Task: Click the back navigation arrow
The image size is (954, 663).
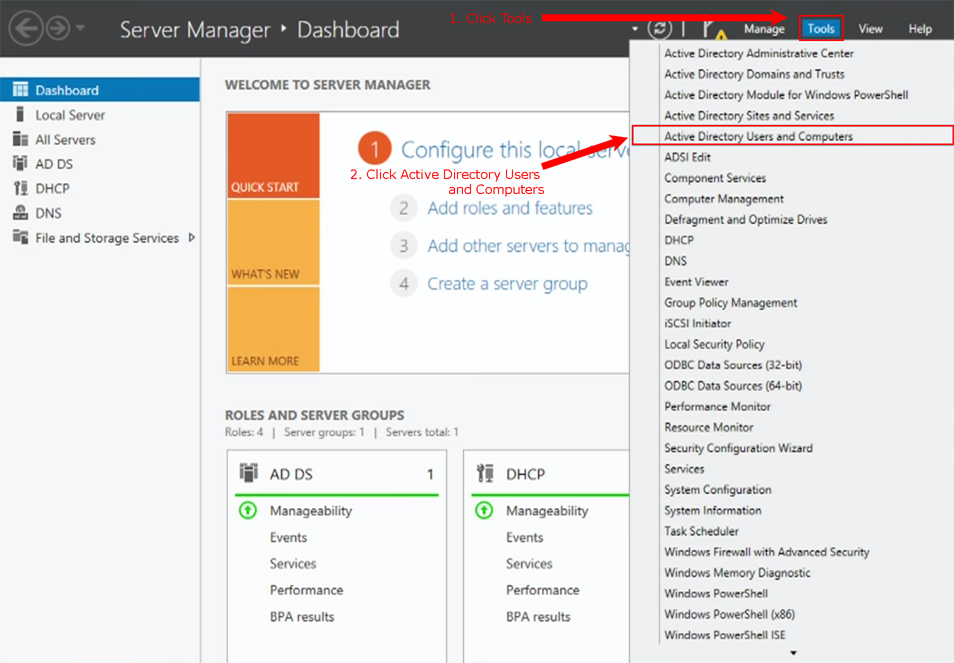Action: click(26, 28)
